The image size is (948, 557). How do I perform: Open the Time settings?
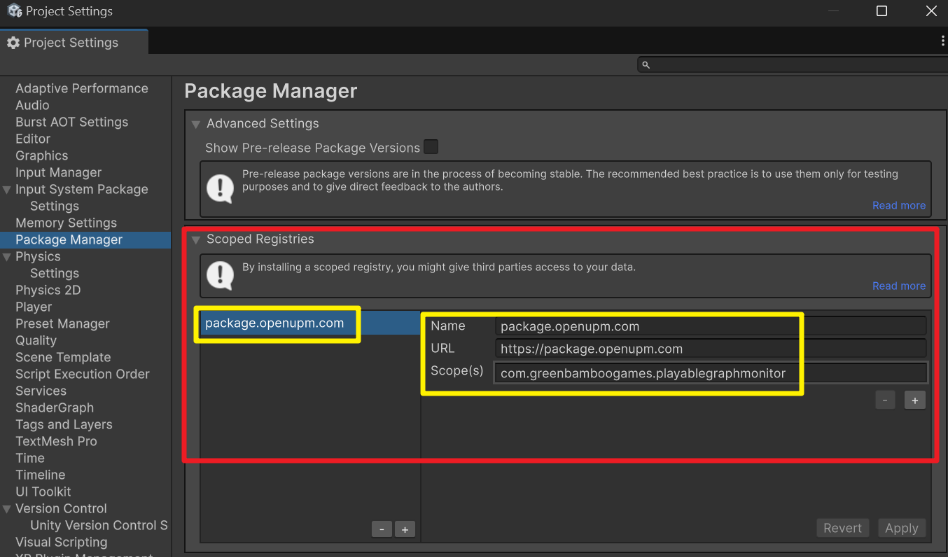pyautogui.click(x=30, y=458)
